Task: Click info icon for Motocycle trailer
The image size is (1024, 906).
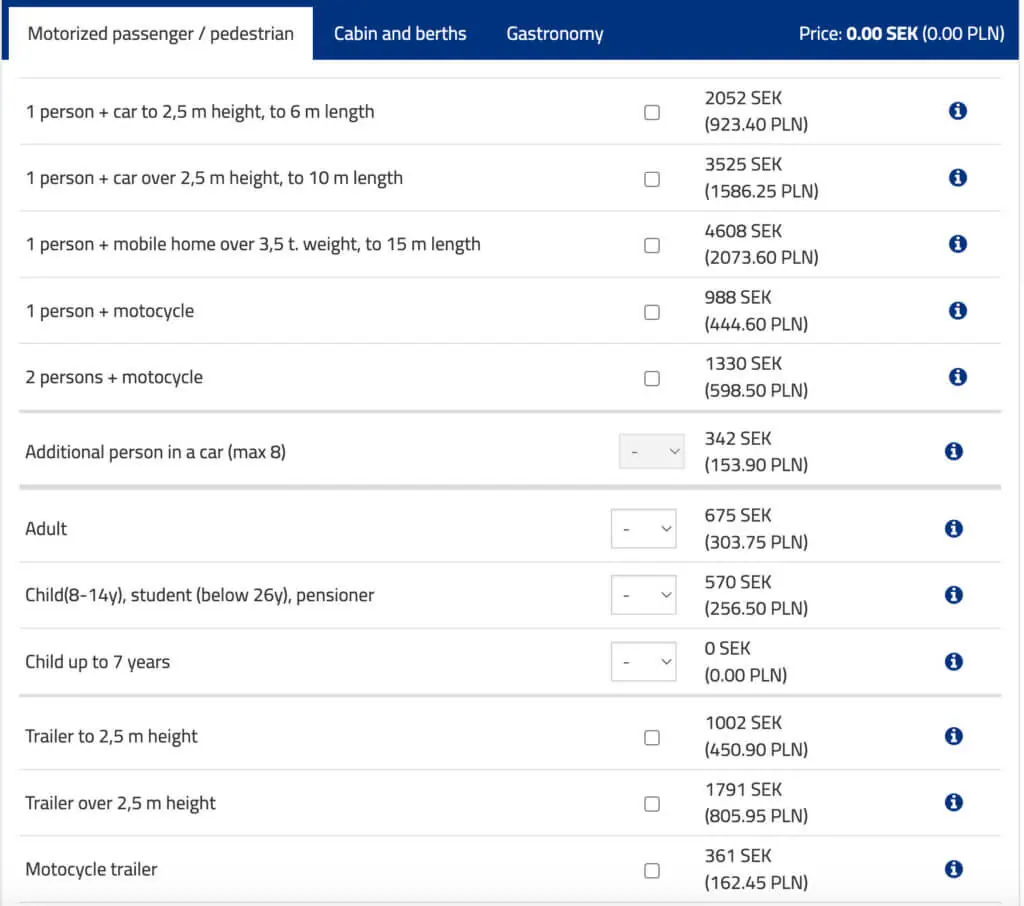Action: click(x=953, y=869)
